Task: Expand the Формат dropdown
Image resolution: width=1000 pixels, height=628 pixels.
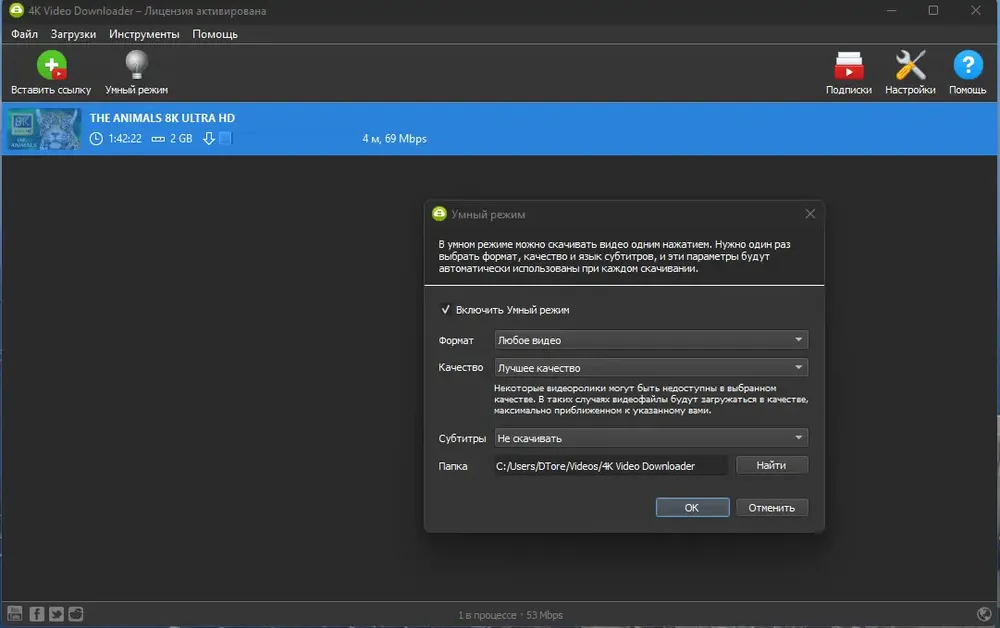Action: click(651, 340)
